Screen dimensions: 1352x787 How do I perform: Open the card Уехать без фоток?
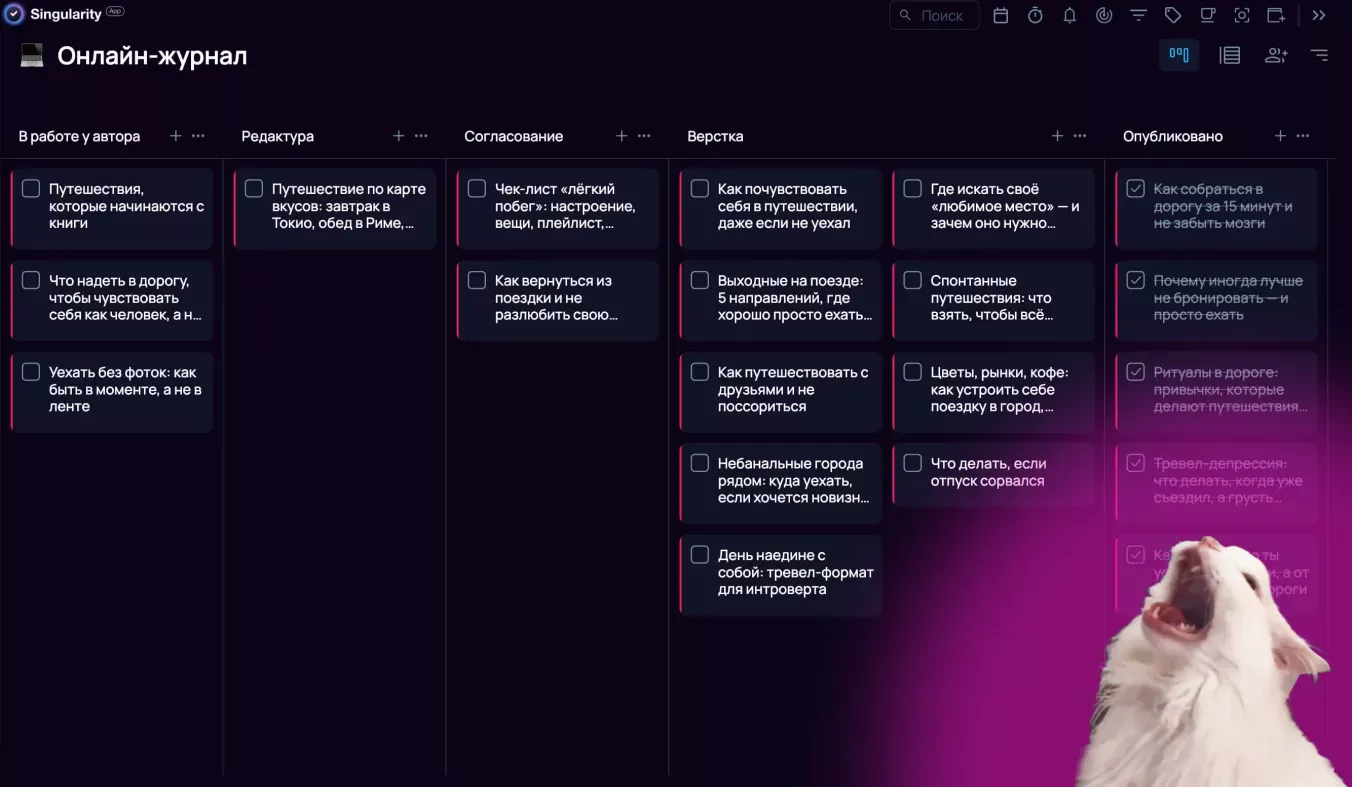pos(112,392)
